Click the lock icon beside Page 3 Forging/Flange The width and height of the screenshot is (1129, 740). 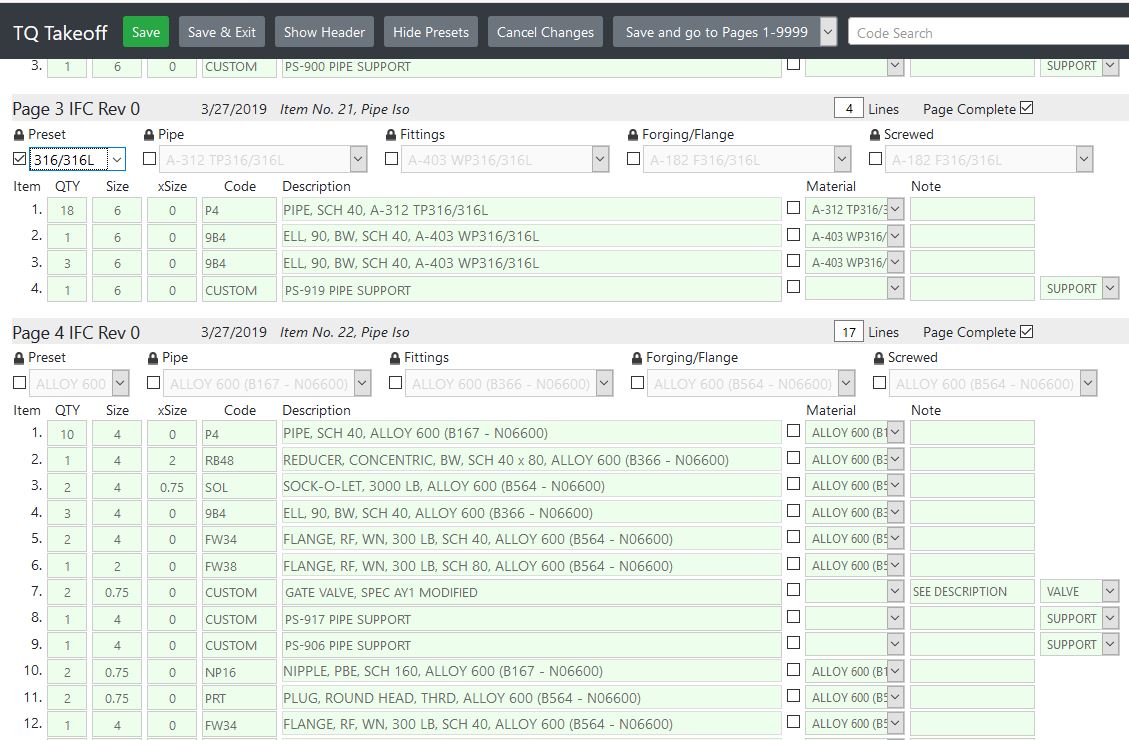click(634, 135)
